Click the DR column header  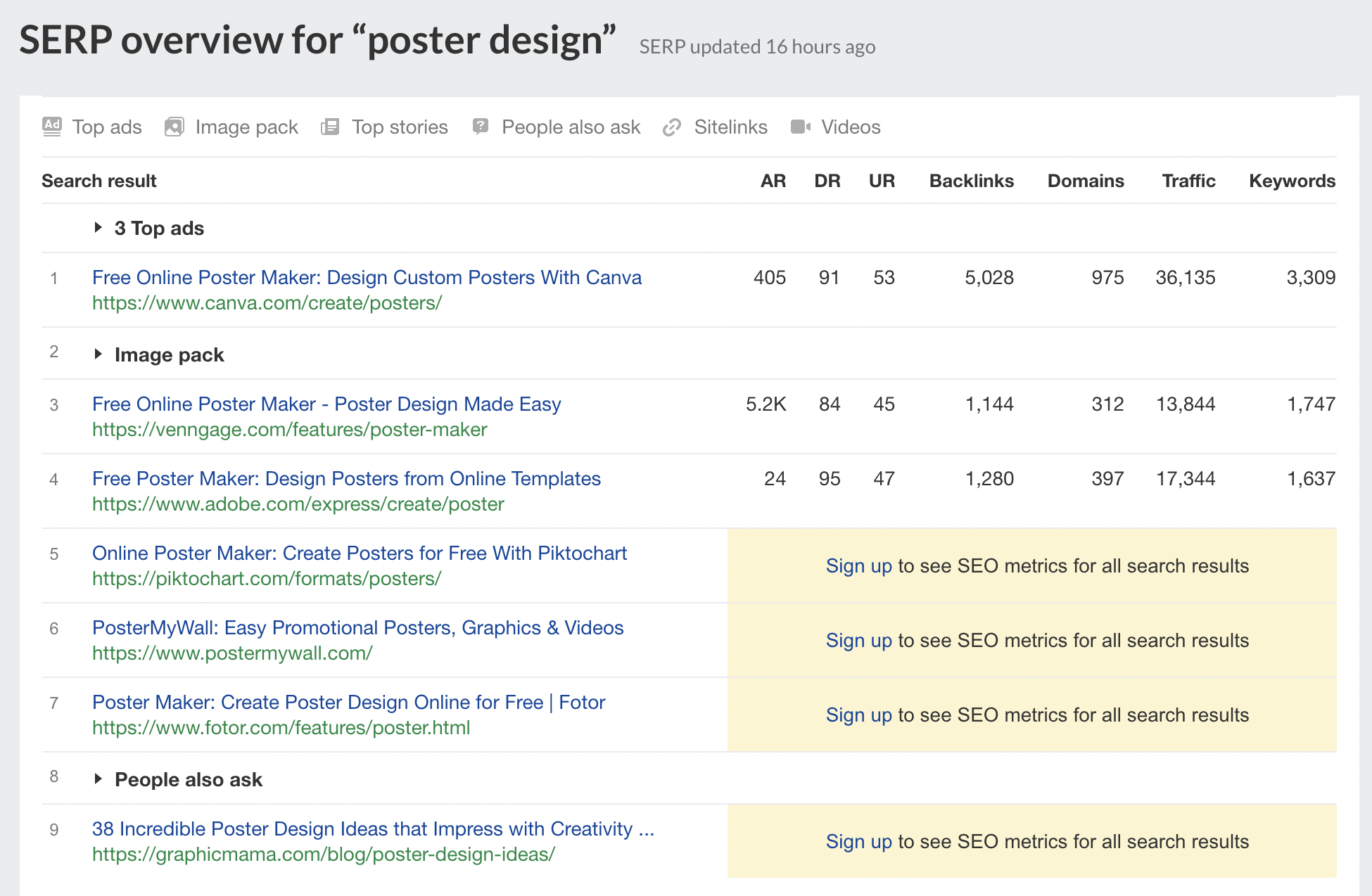(827, 181)
